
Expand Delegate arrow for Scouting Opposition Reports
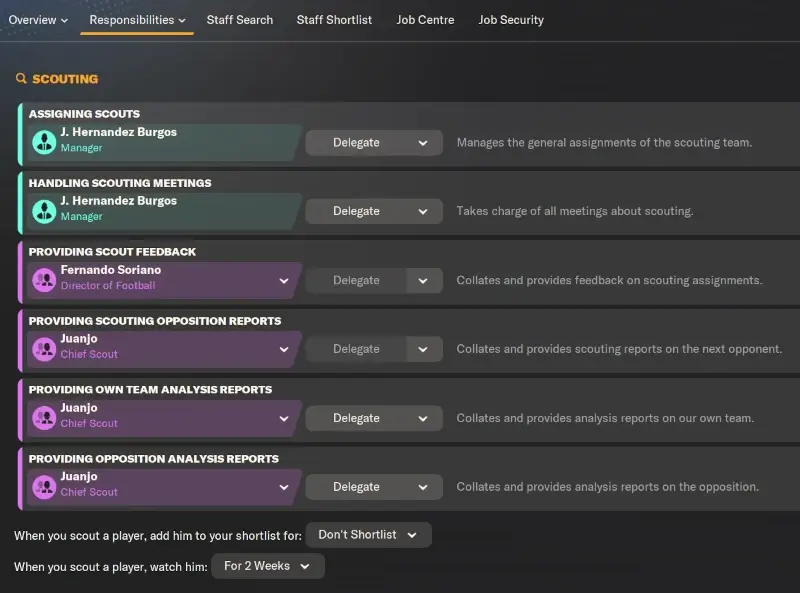pyautogui.click(x=423, y=350)
